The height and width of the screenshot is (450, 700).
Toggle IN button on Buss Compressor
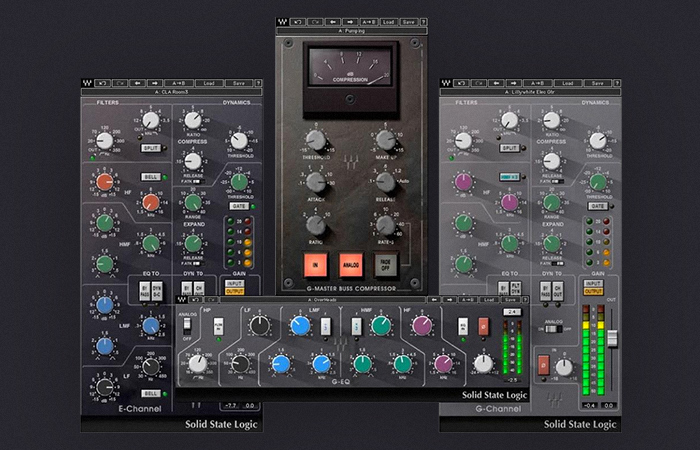[315, 265]
